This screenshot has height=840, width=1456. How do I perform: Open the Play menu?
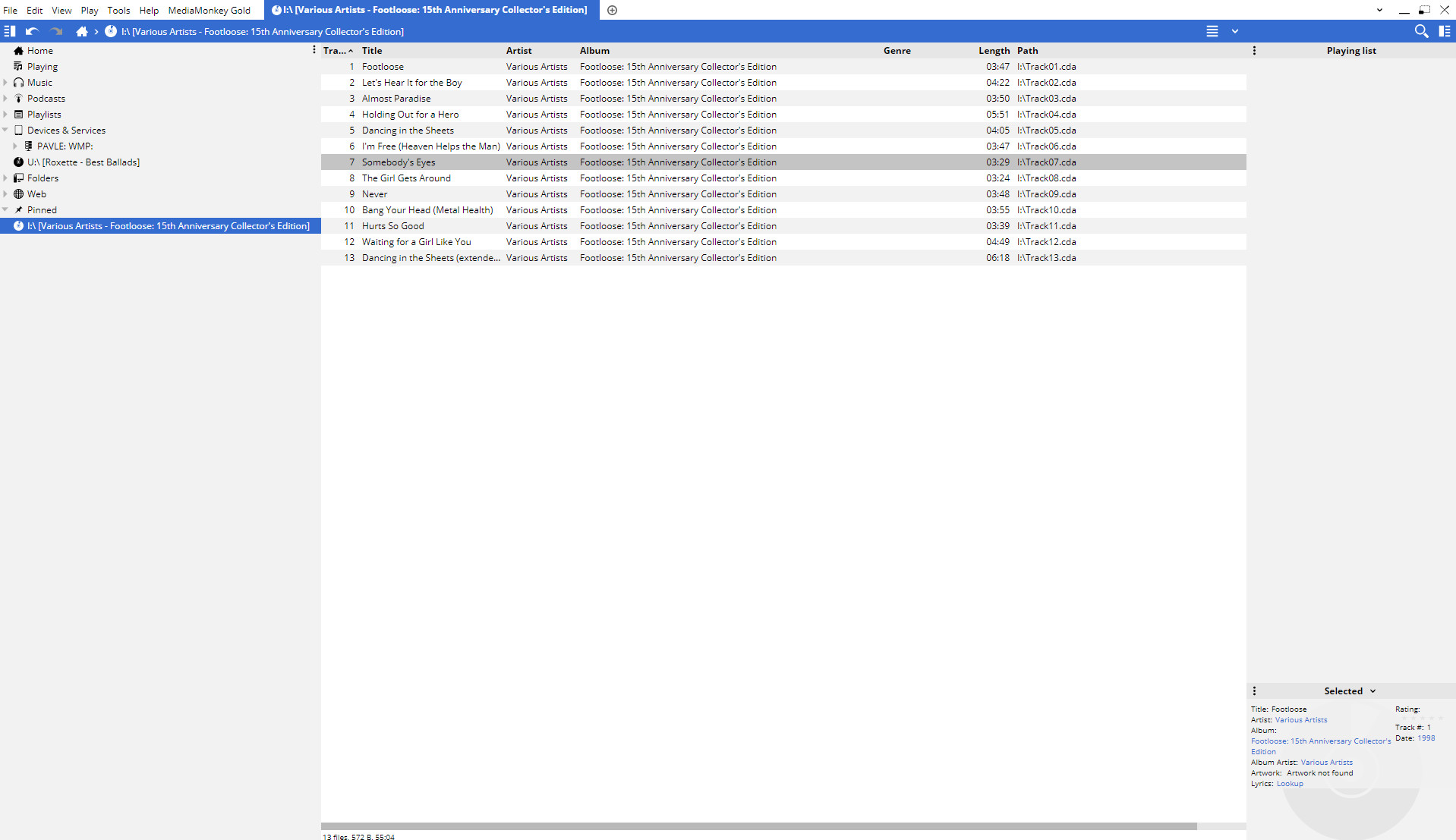pos(90,10)
